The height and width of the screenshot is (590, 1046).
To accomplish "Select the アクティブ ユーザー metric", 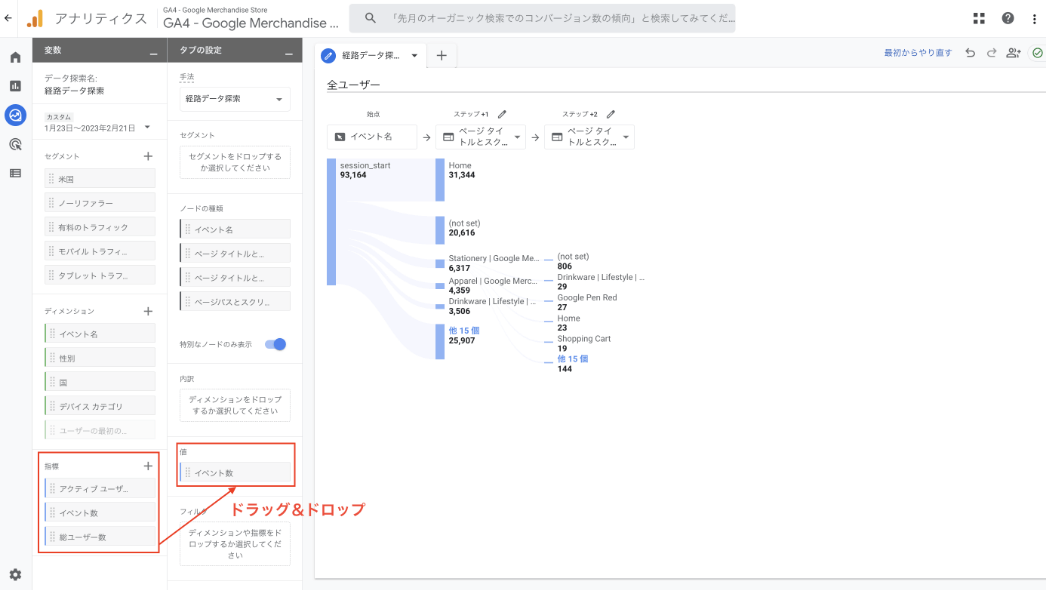I will [100, 489].
